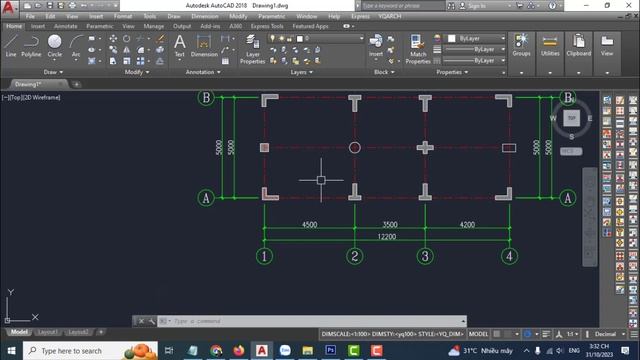Switch to the Annotate ribbon tab
The image size is (640, 360).
pos(65,26)
